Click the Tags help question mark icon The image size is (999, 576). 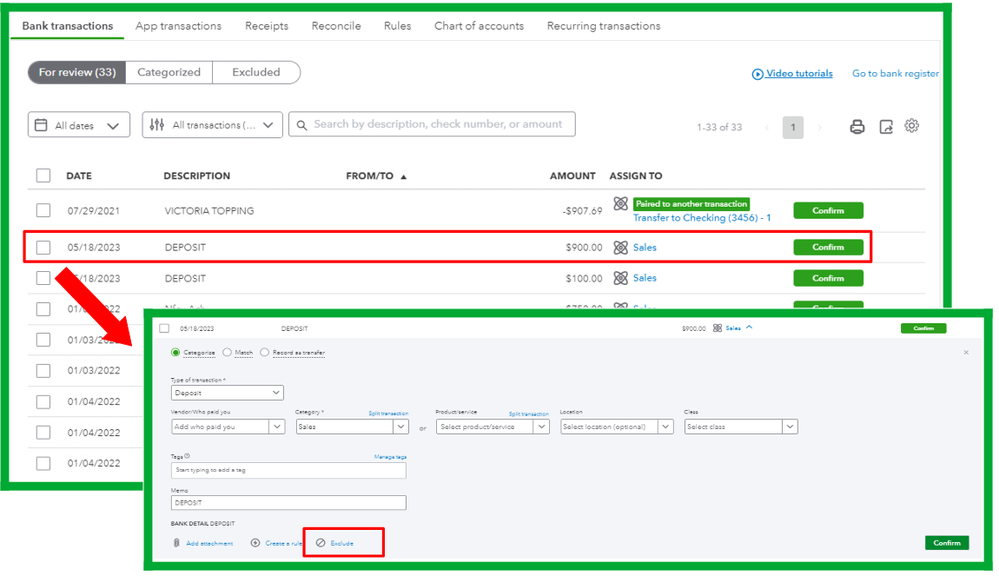(x=187, y=456)
